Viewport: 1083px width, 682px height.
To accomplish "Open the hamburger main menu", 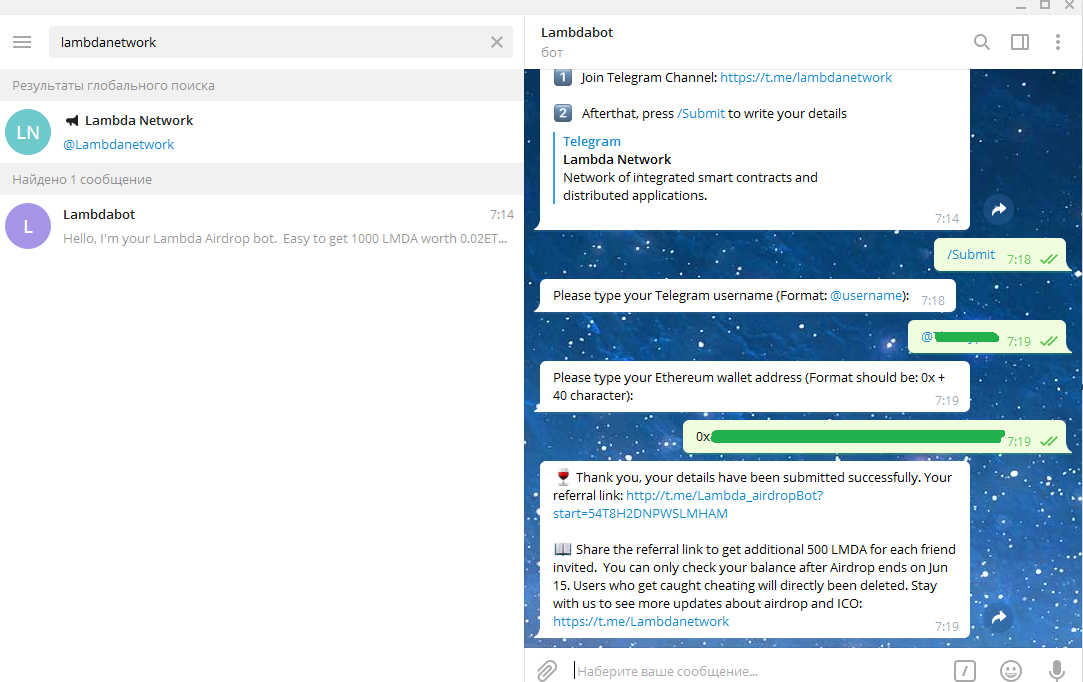I will [22, 42].
